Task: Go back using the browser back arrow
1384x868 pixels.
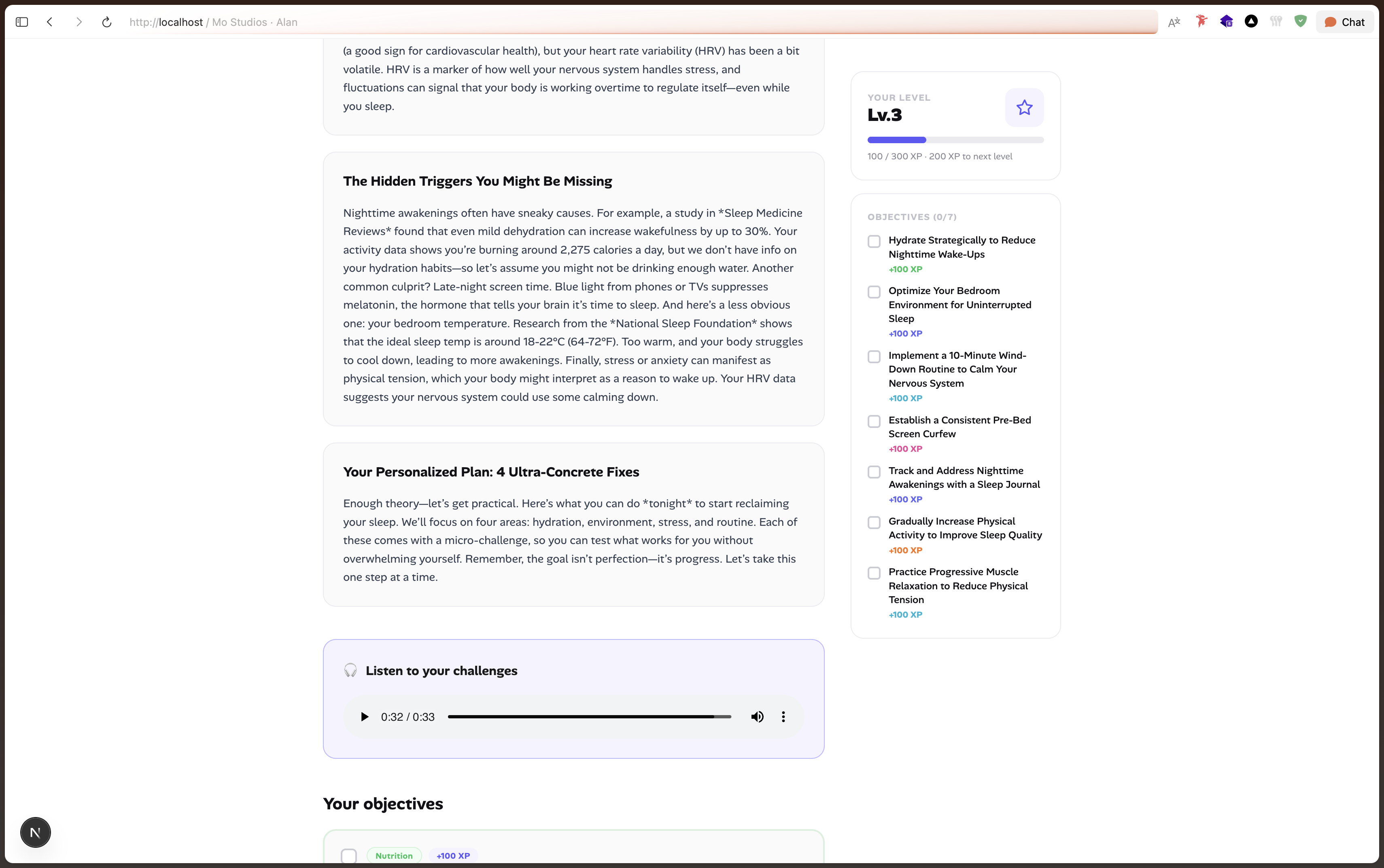Action: [x=50, y=22]
